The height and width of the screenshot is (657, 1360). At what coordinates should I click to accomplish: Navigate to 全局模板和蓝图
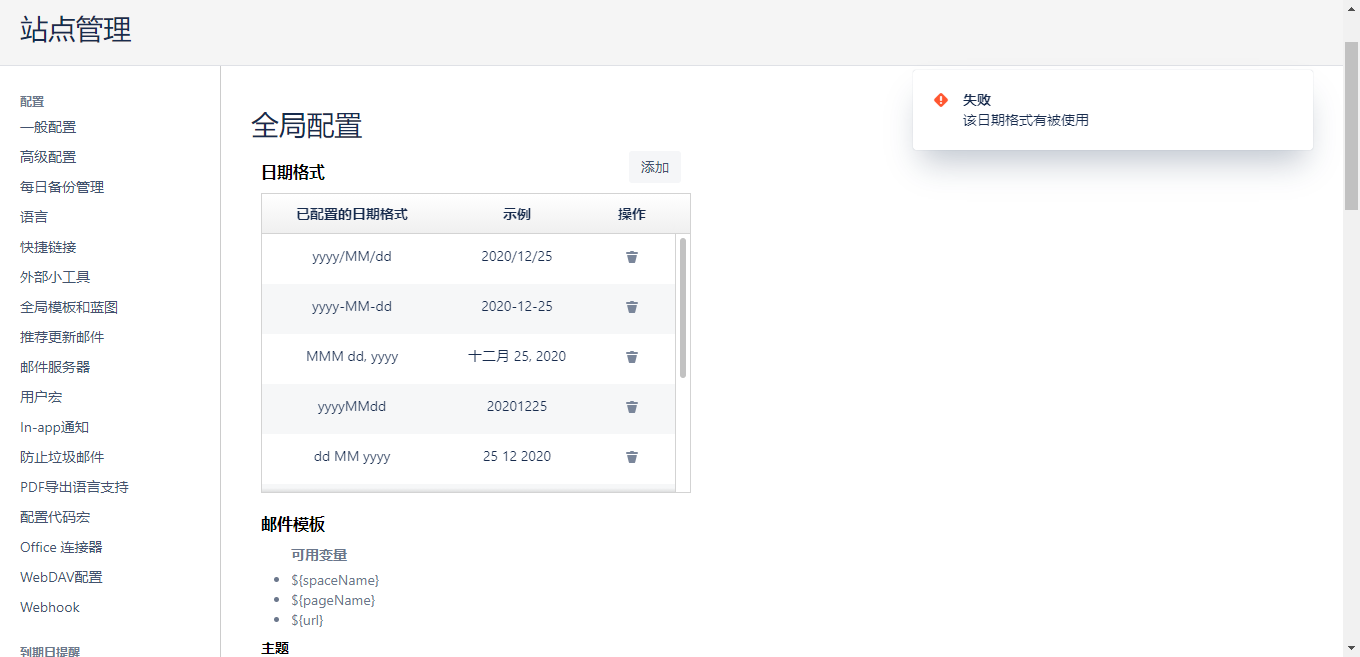(69, 307)
